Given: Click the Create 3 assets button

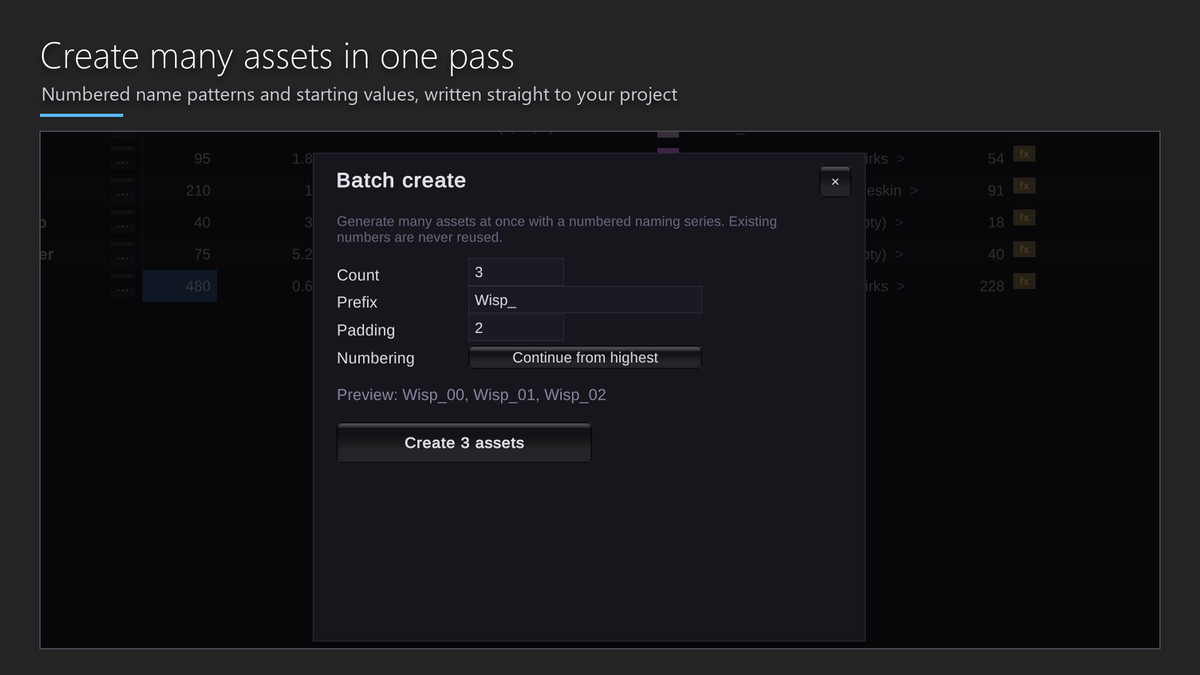Looking at the screenshot, I should (x=464, y=443).
